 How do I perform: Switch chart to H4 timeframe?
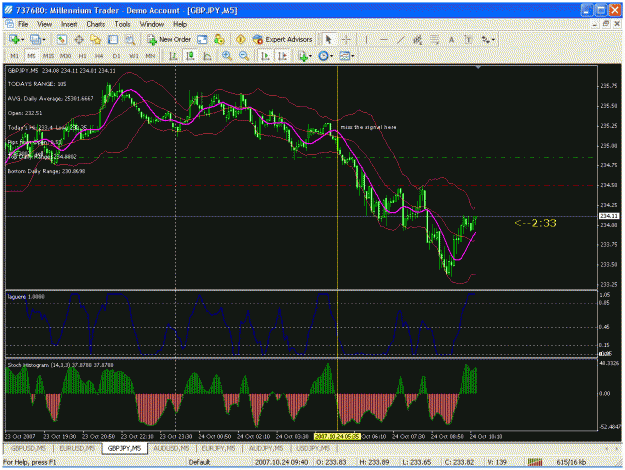pyautogui.click(x=99, y=56)
